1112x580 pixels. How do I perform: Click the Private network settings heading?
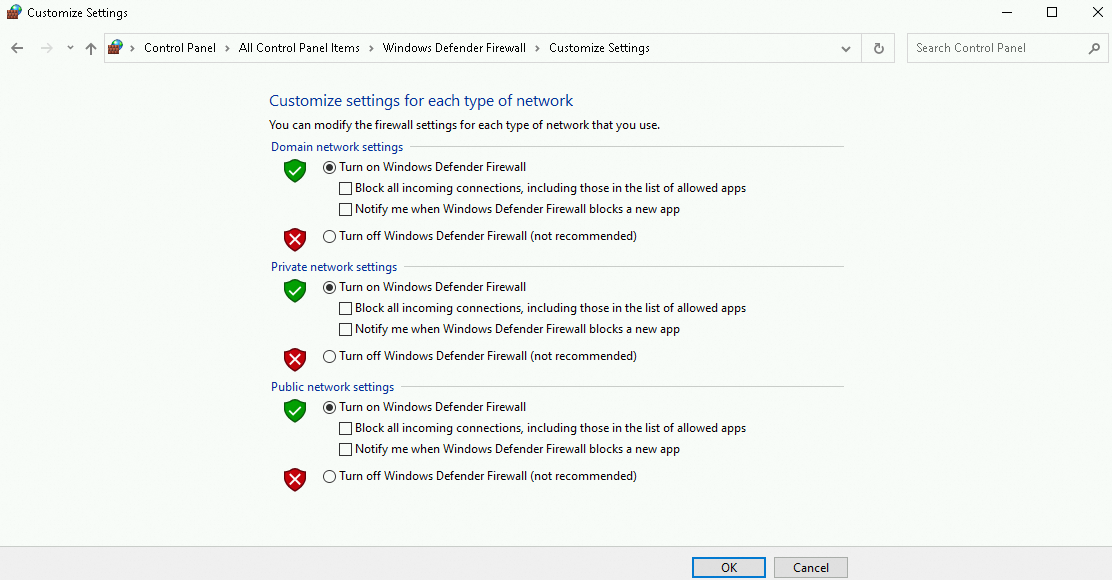[x=334, y=267]
